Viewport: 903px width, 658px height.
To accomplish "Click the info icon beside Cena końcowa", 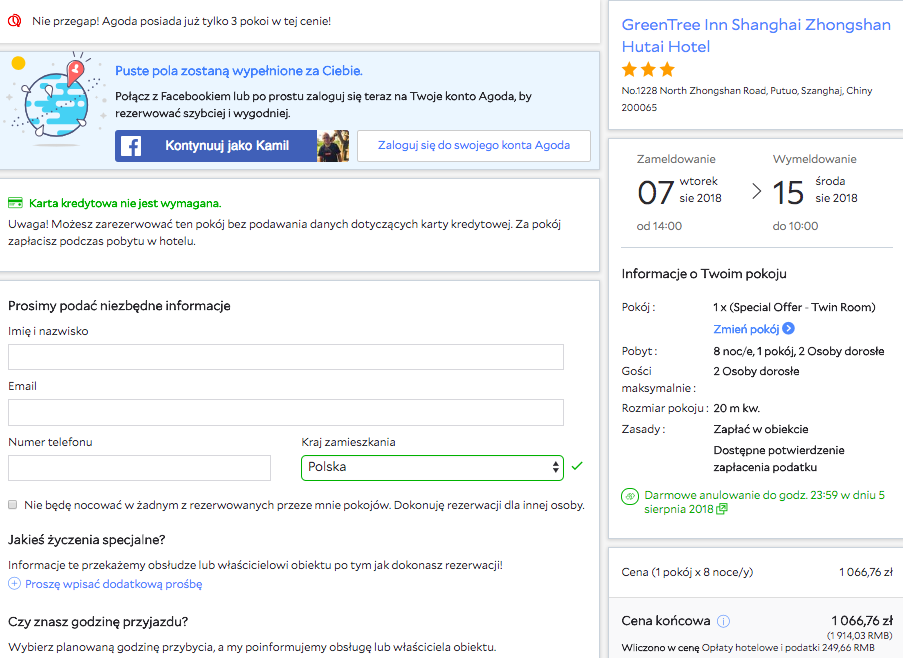I will (x=723, y=620).
